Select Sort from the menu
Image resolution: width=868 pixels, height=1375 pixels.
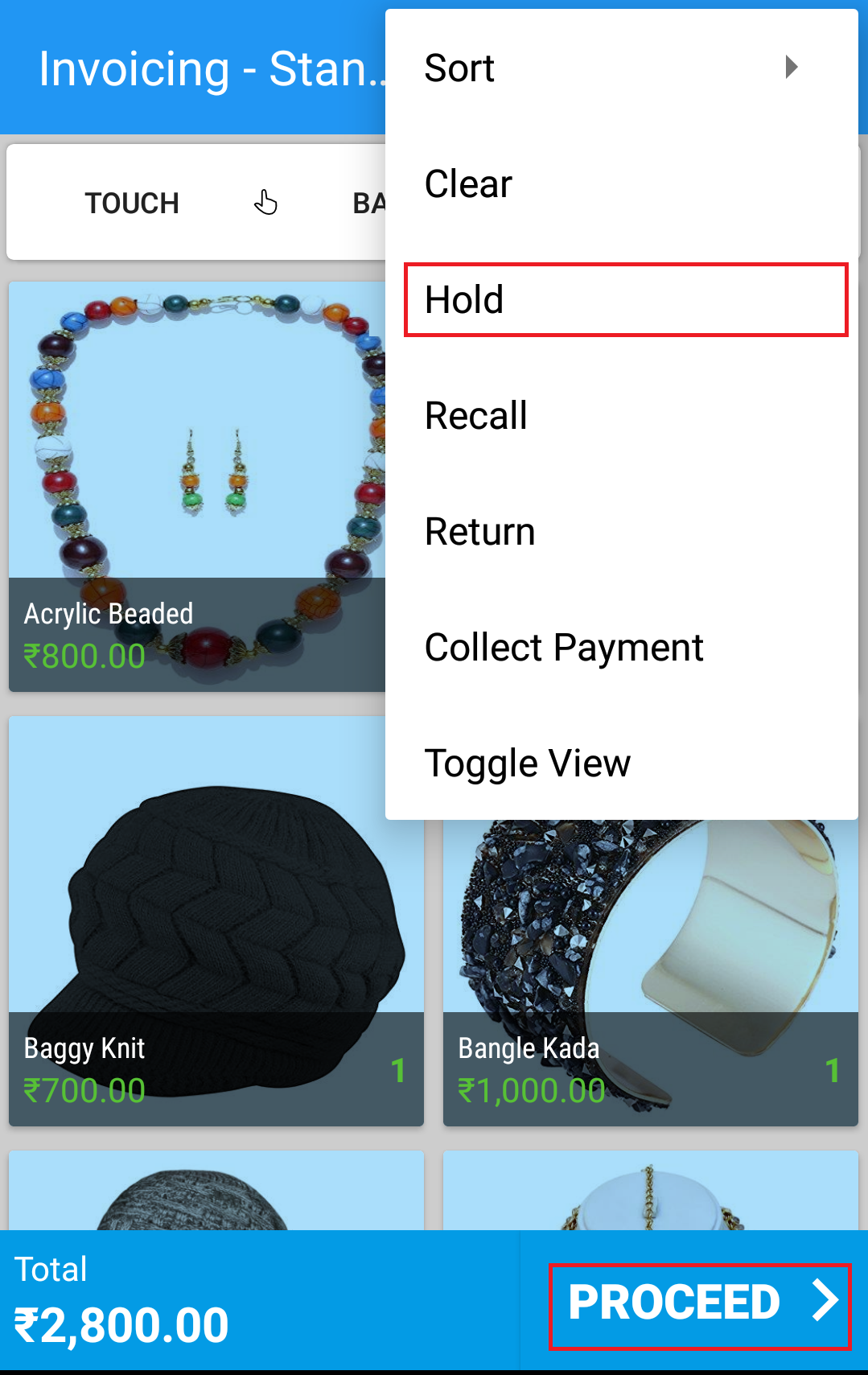[621, 68]
